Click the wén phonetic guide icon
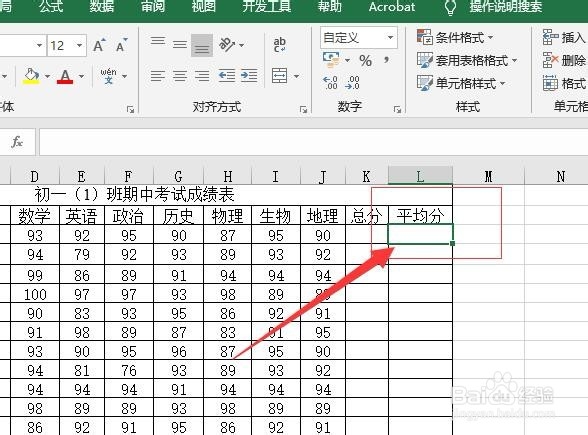Viewport: 588px width, 435px height. point(108,76)
